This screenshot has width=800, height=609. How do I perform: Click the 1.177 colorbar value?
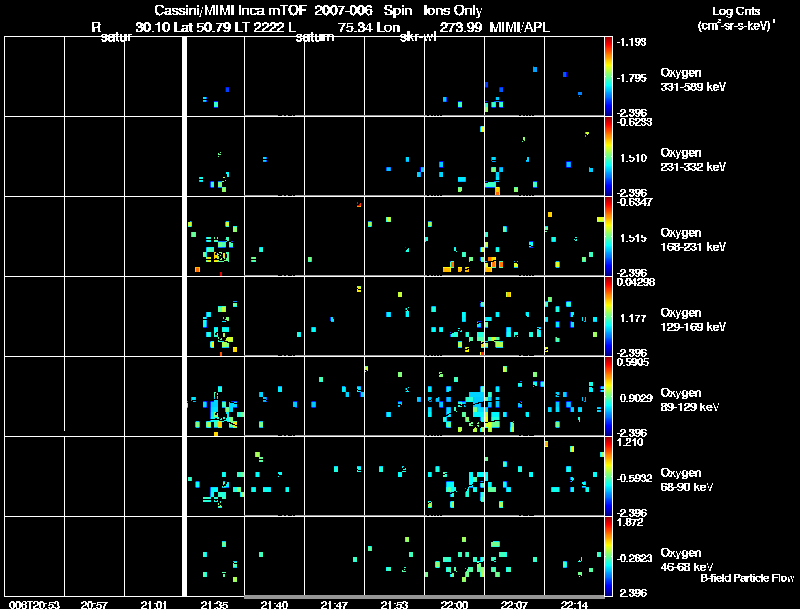coord(634,318)
